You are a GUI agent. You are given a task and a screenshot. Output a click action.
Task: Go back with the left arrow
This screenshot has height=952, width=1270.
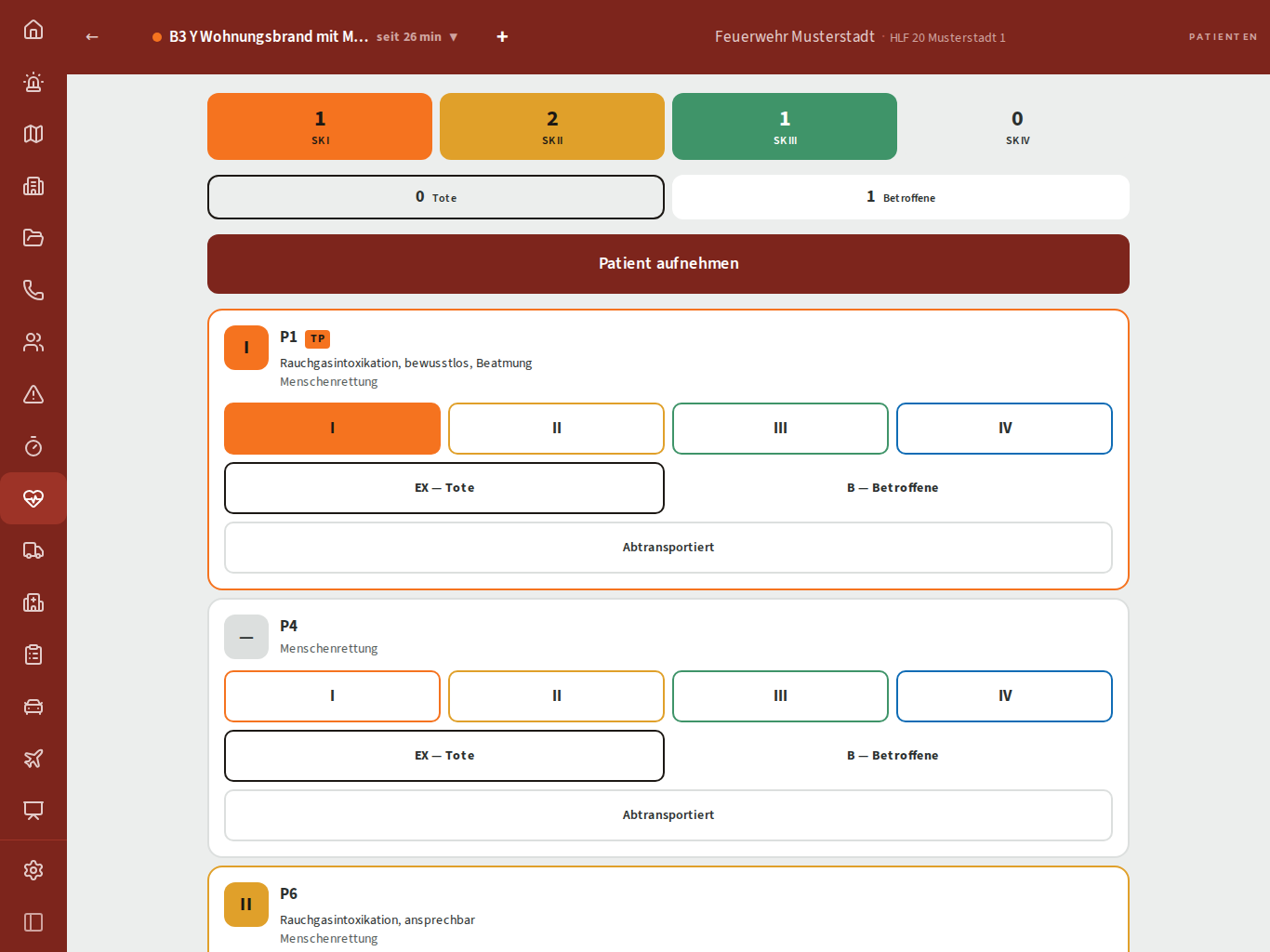tap(92, 37)
